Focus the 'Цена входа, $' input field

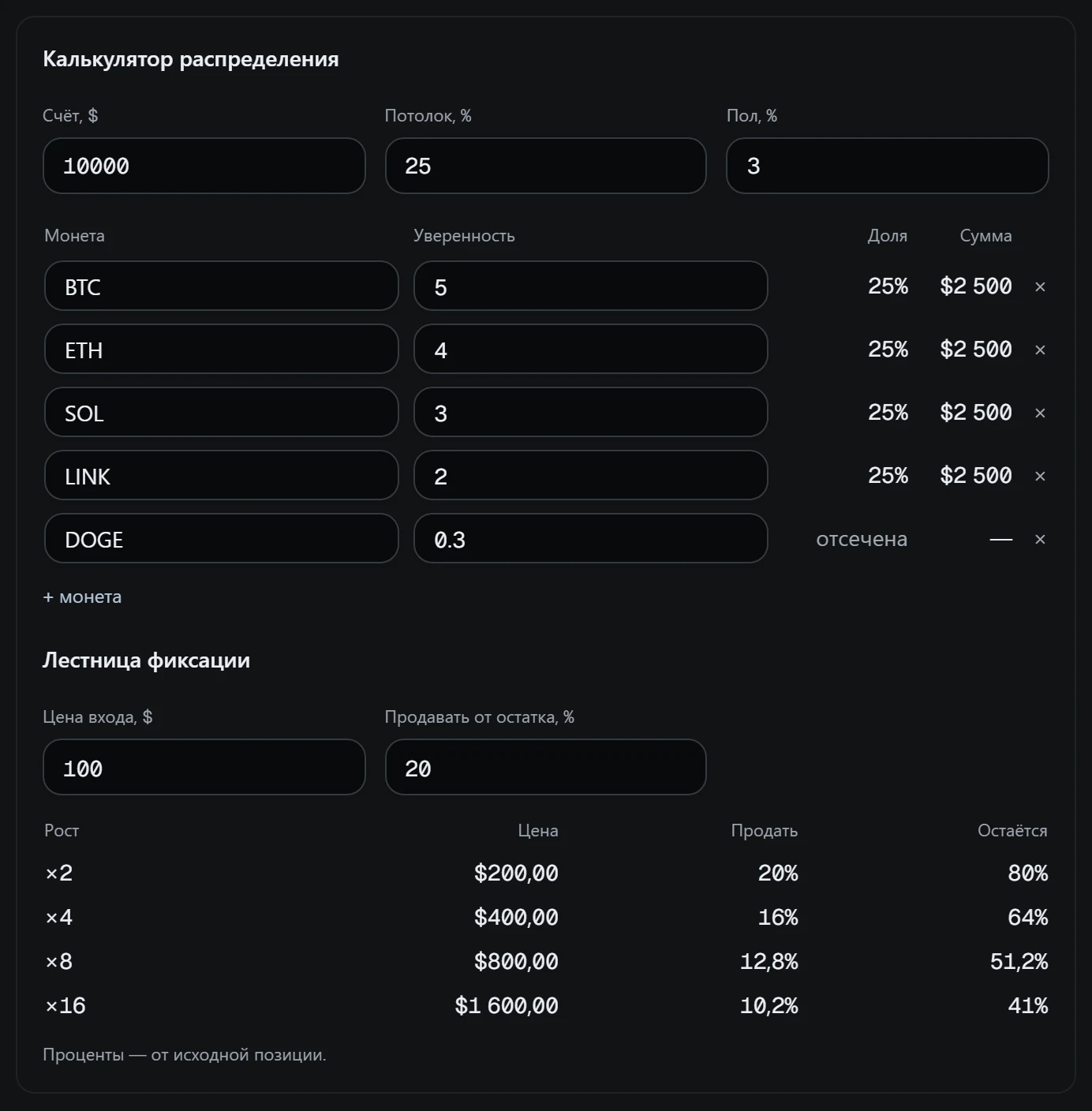coord(204,767)
